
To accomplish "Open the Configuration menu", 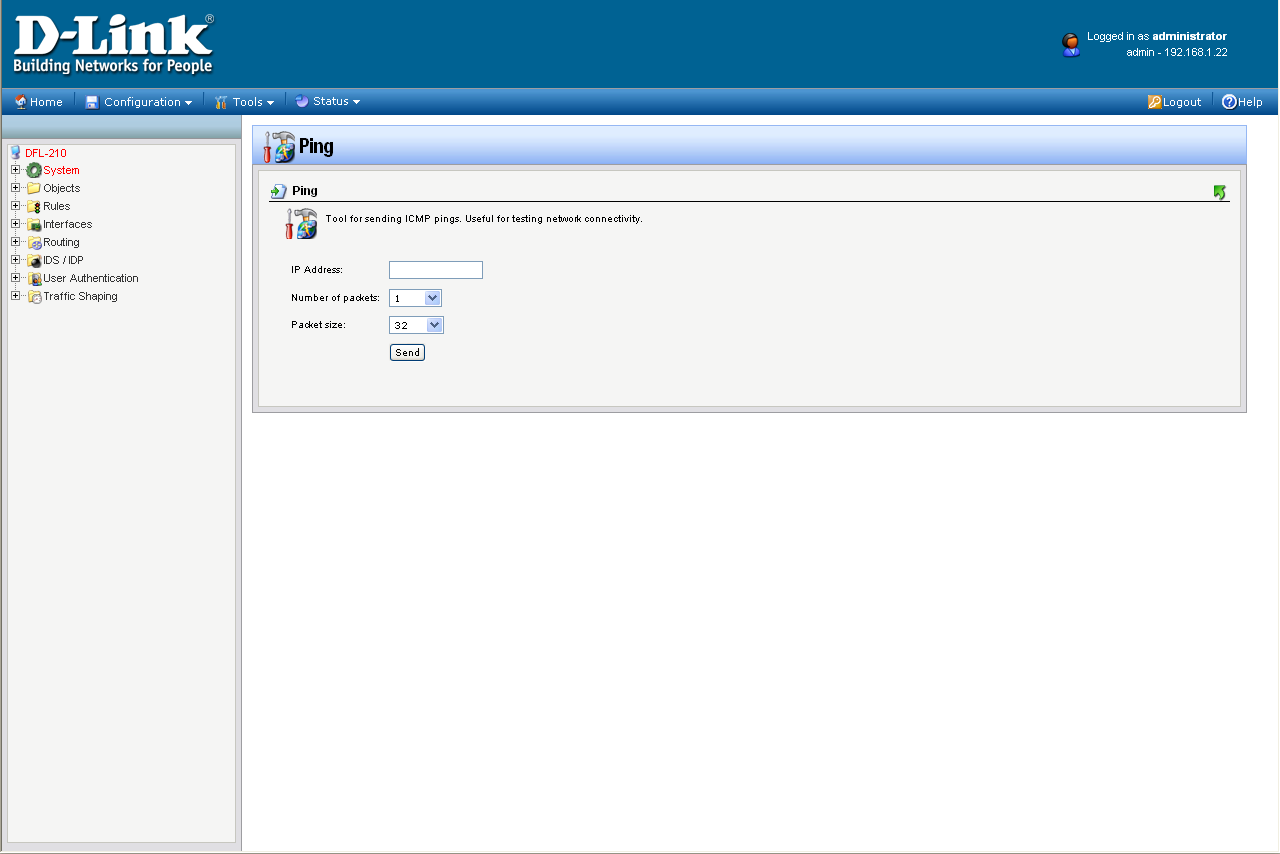I will (x=139, y=102).
